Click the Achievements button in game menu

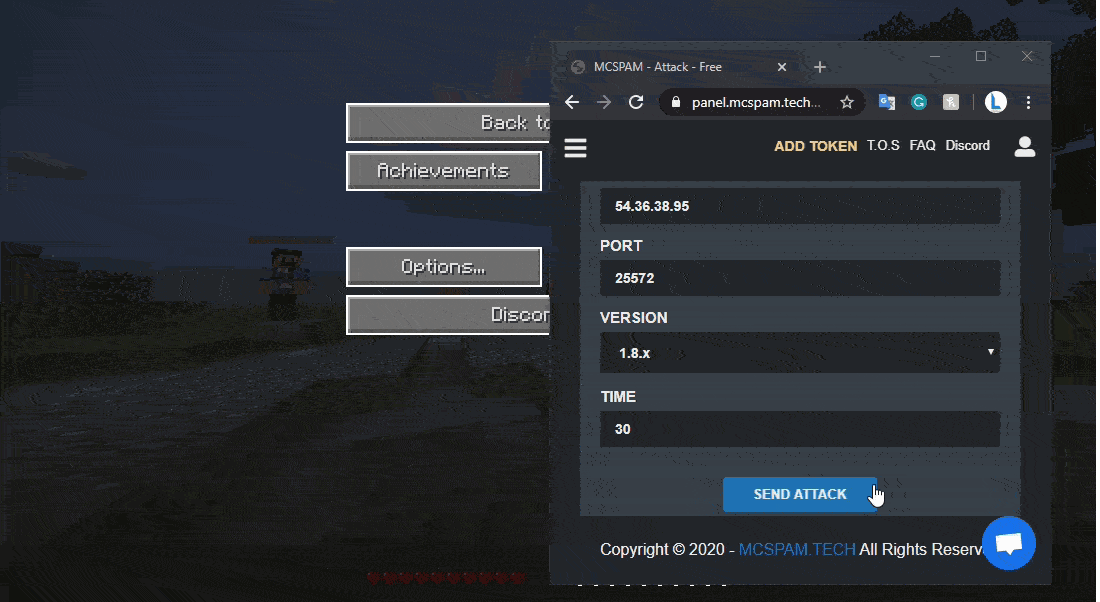click(x=443, y=171)
